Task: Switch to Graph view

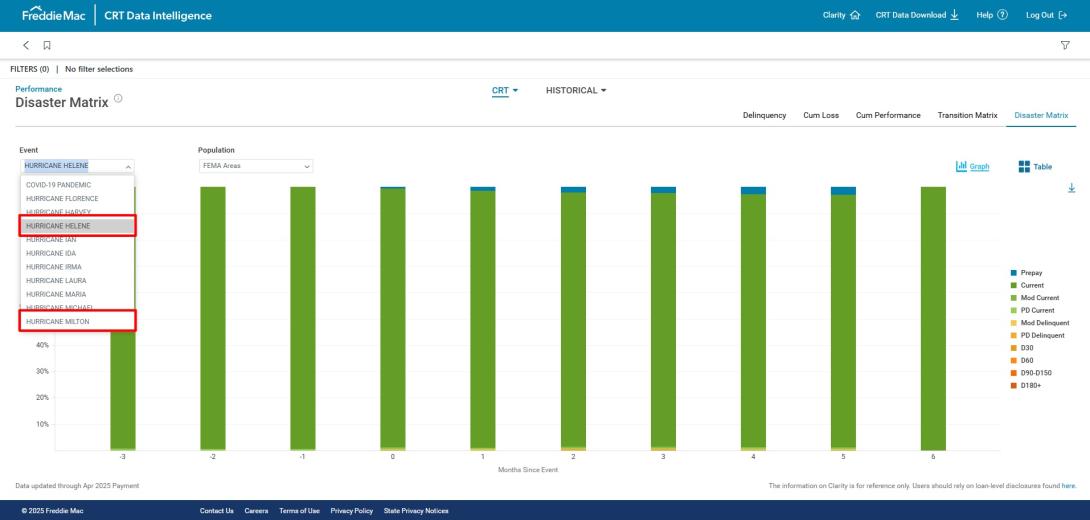Action: click(x=972, y=167)
